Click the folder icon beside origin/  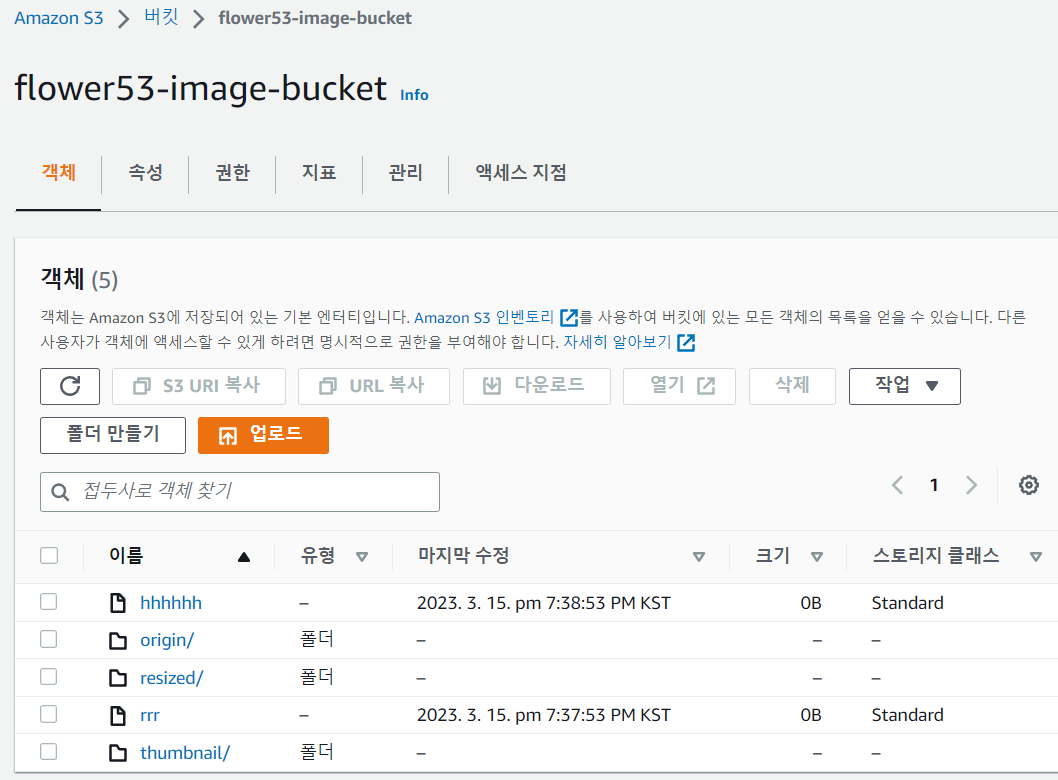[x=118, y=640]
